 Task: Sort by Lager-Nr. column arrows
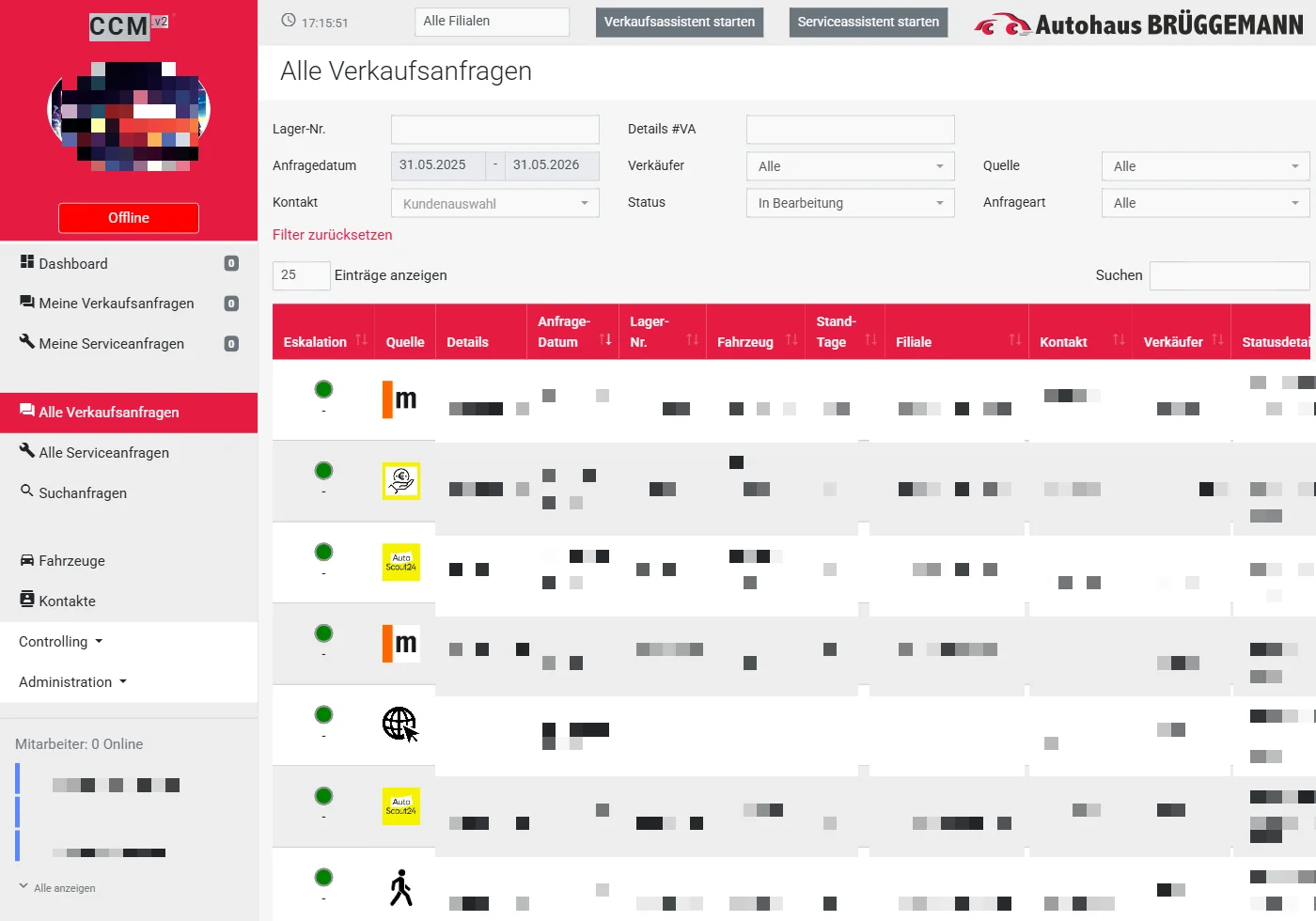[x=693, y=340]
